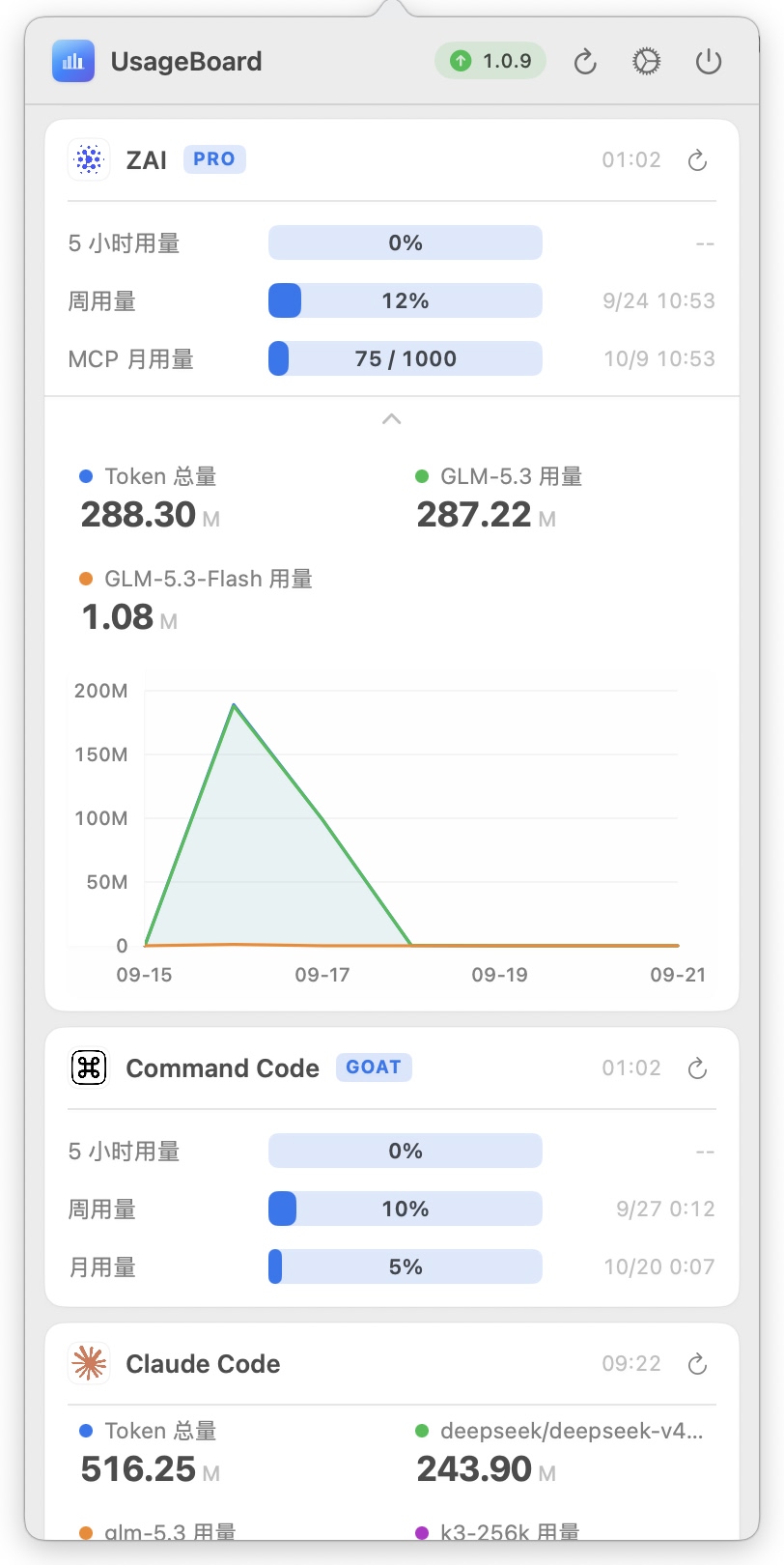The height and width of the screenshot is (1565, 784).
Task: Collapse the ZAI details chevron
Action: 391,419
